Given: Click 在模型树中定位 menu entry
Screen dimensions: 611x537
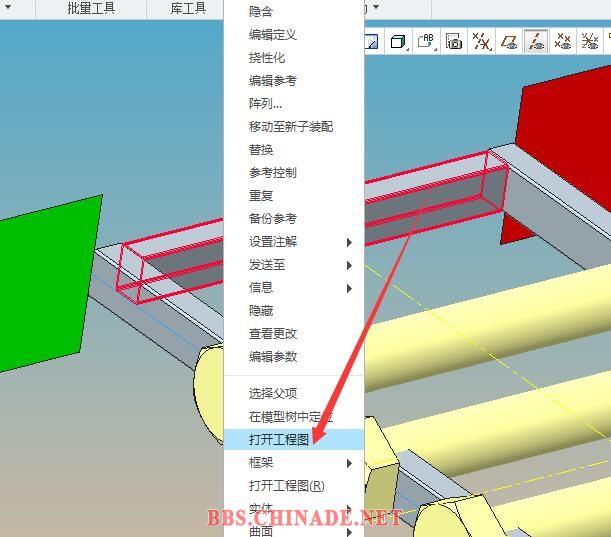Looking at the screenshot, I should (x=294, y=417).
